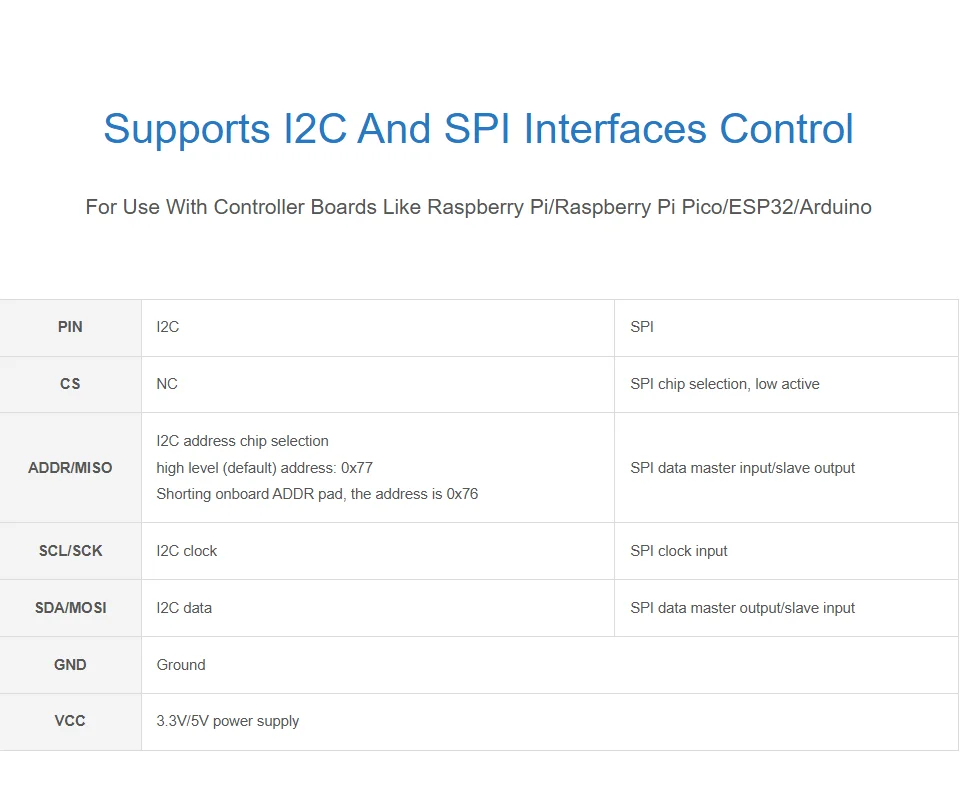This screenshot has width=960, height=804.
Task: Click the ADDR/MISO pin label
Action: (70, 468)
